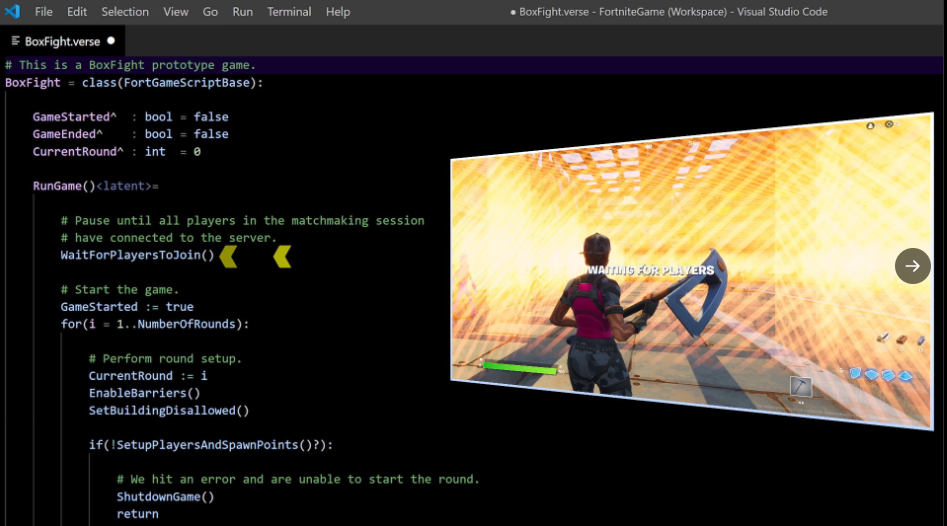Click the blue building pieces icons in HUD
The image size is (947, 526).
(x=881, y=375)
